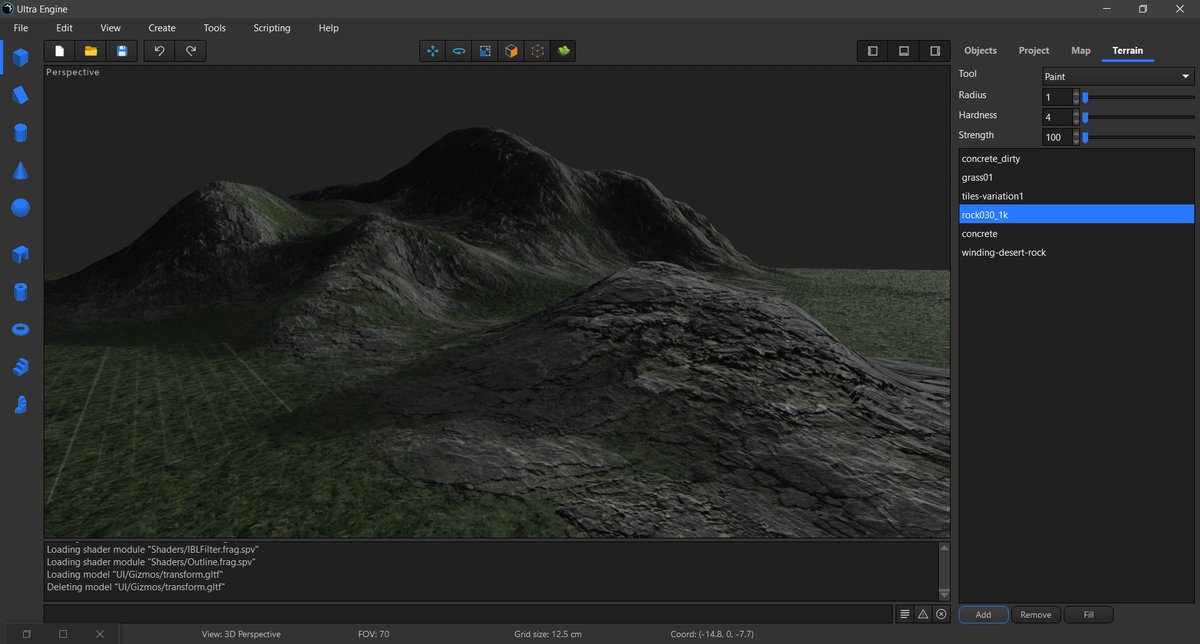Click the Hardness number input field
Image resolution: width=1200 pixels, height=644 pixels.
point(1057,117)
